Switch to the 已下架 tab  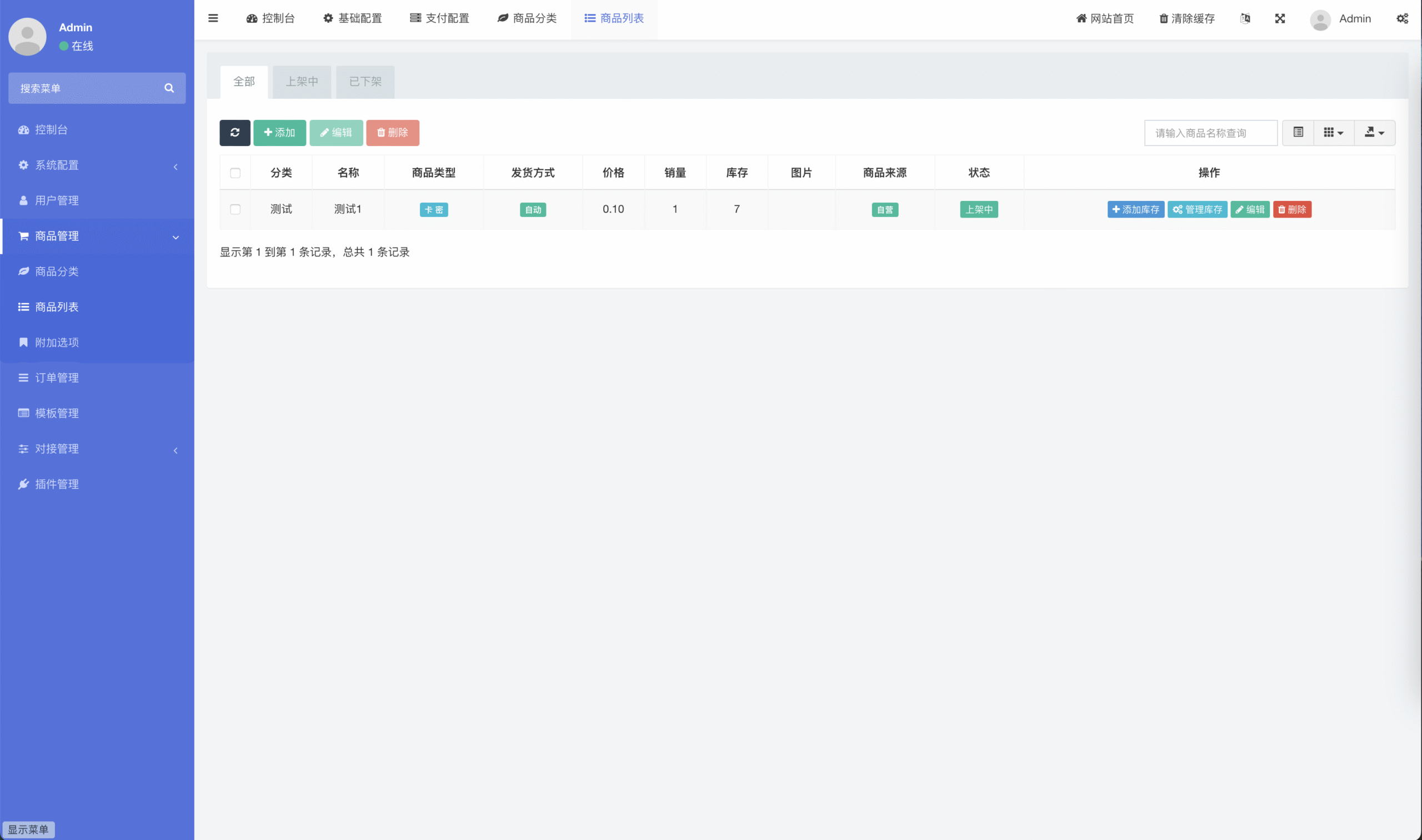click(x=365, y=82)
